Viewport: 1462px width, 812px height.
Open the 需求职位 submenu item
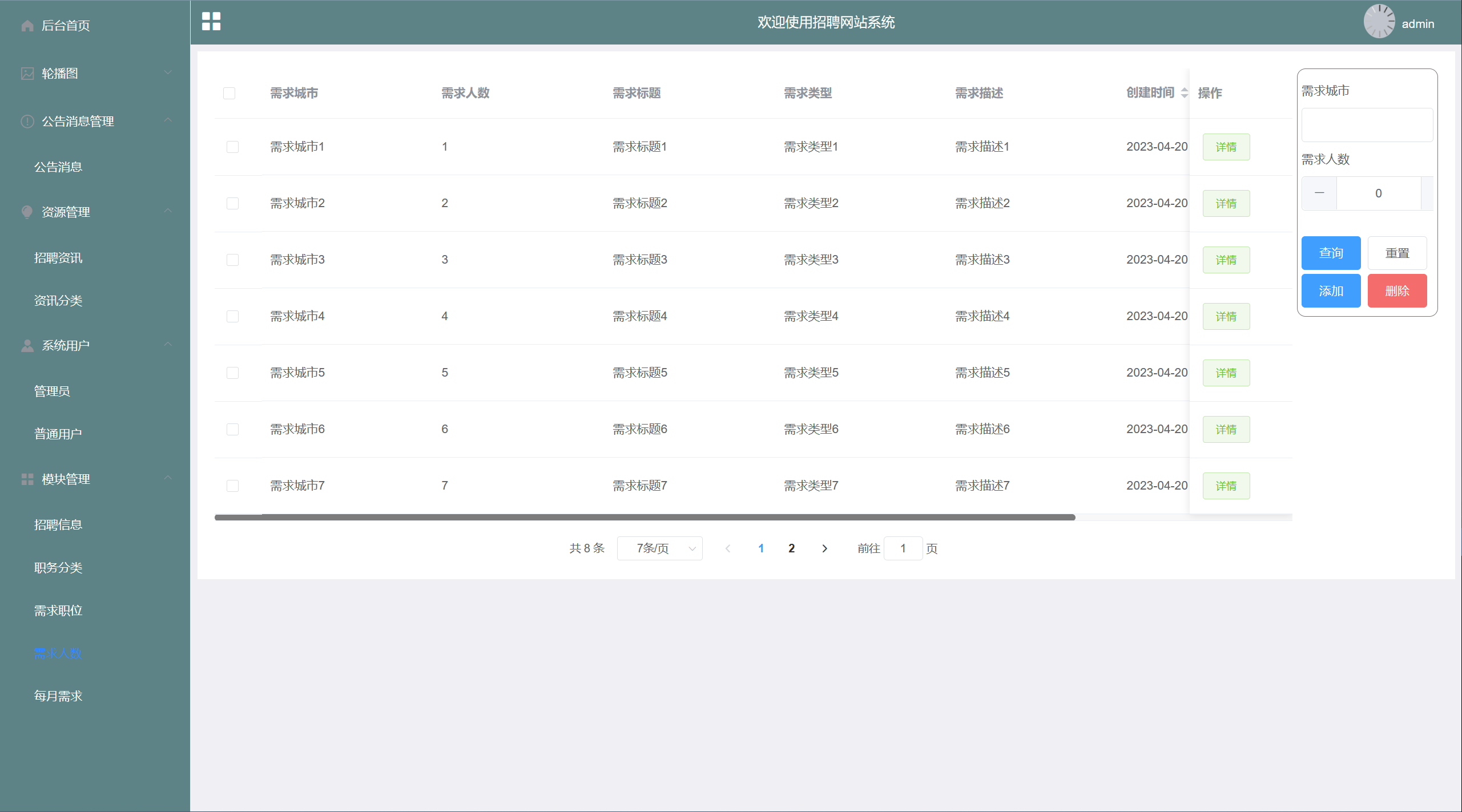coord(58,611)
